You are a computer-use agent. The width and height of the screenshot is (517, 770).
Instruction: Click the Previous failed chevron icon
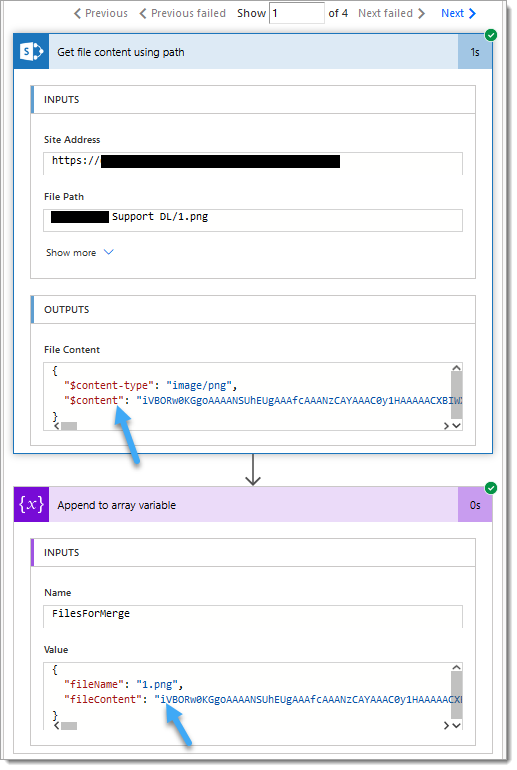click(x=143, y=13)
